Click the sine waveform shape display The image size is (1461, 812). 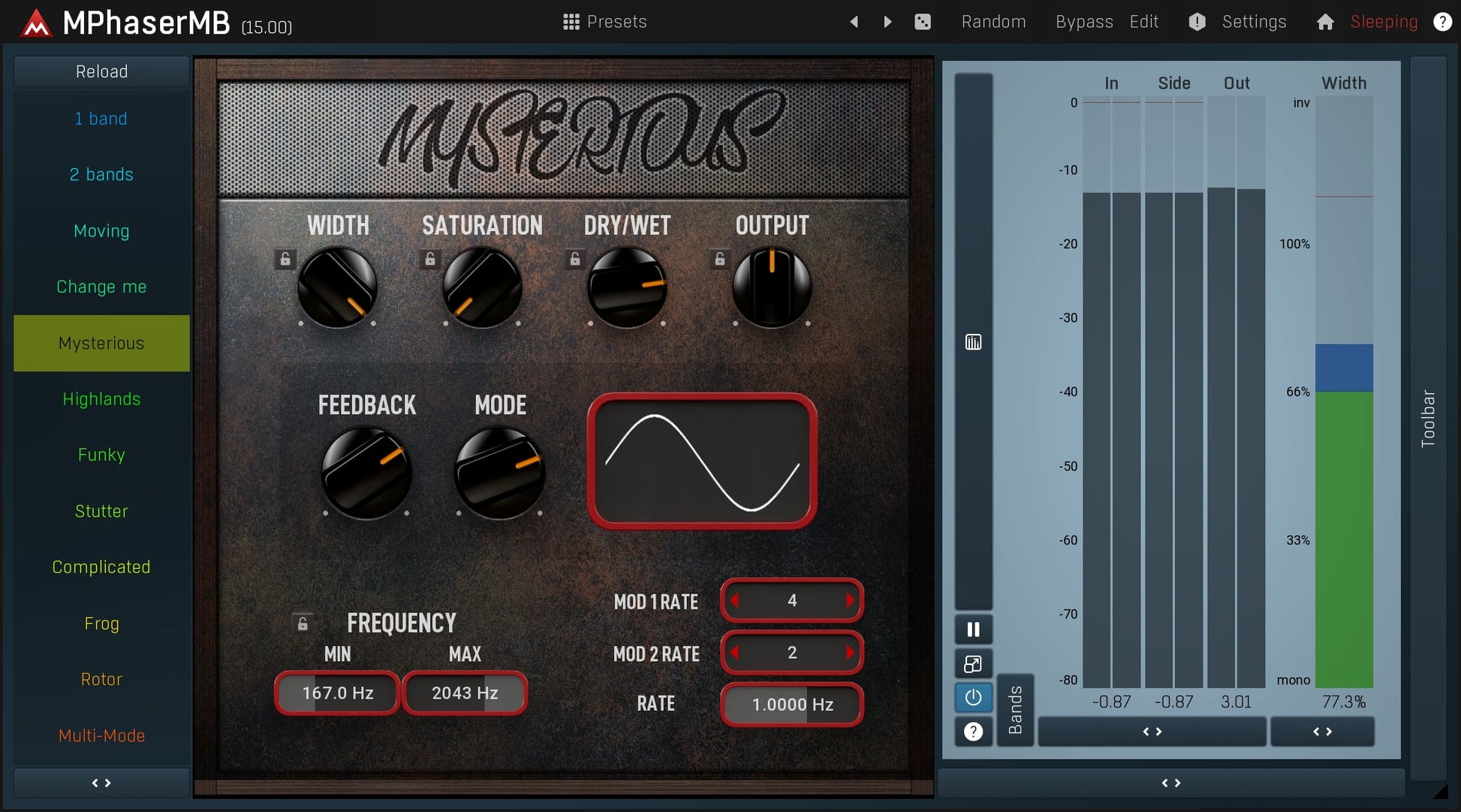coord(702,462)
